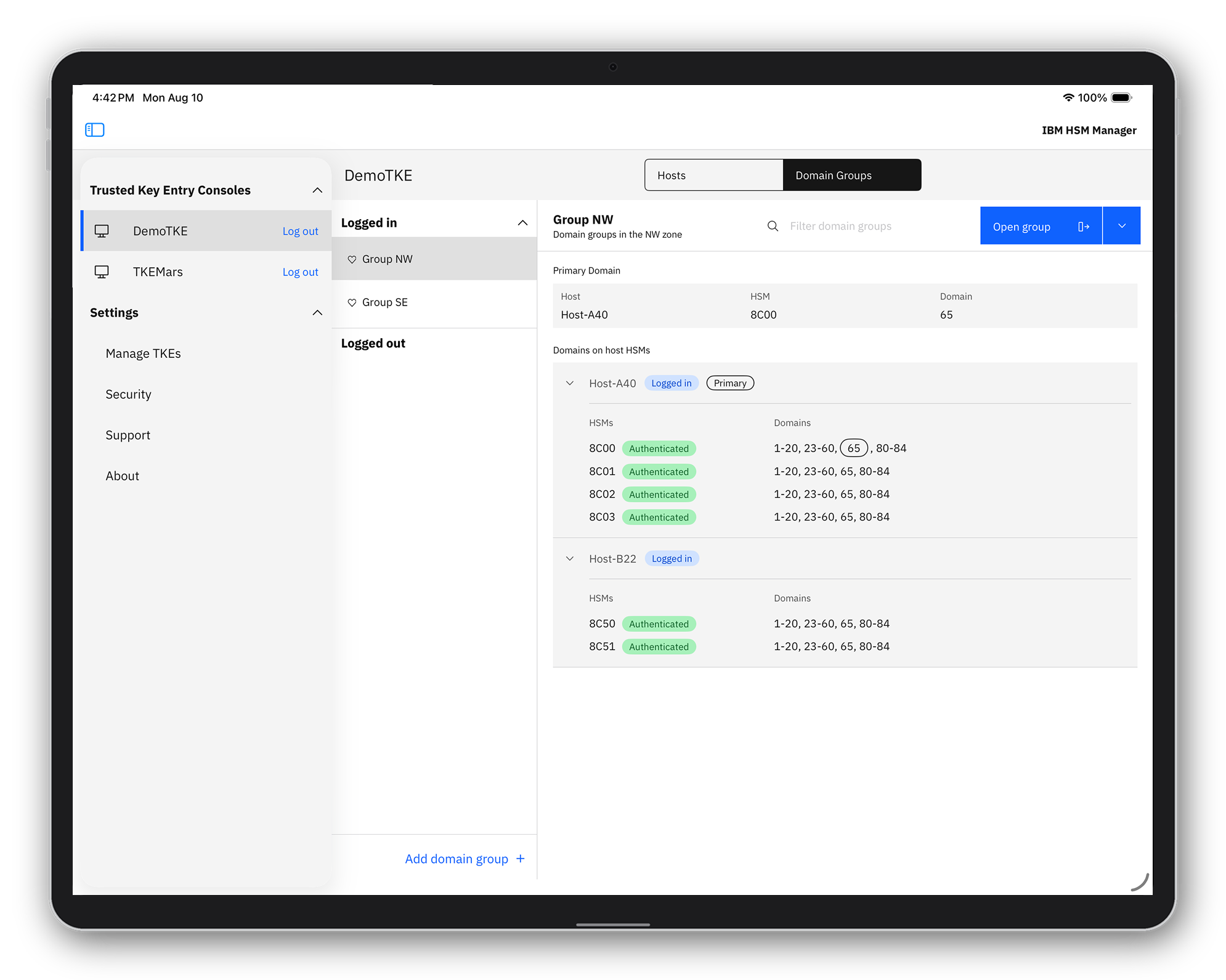Click the Primary tag on Host-A40
The image size is (1226, 980).
coord(730,383)
